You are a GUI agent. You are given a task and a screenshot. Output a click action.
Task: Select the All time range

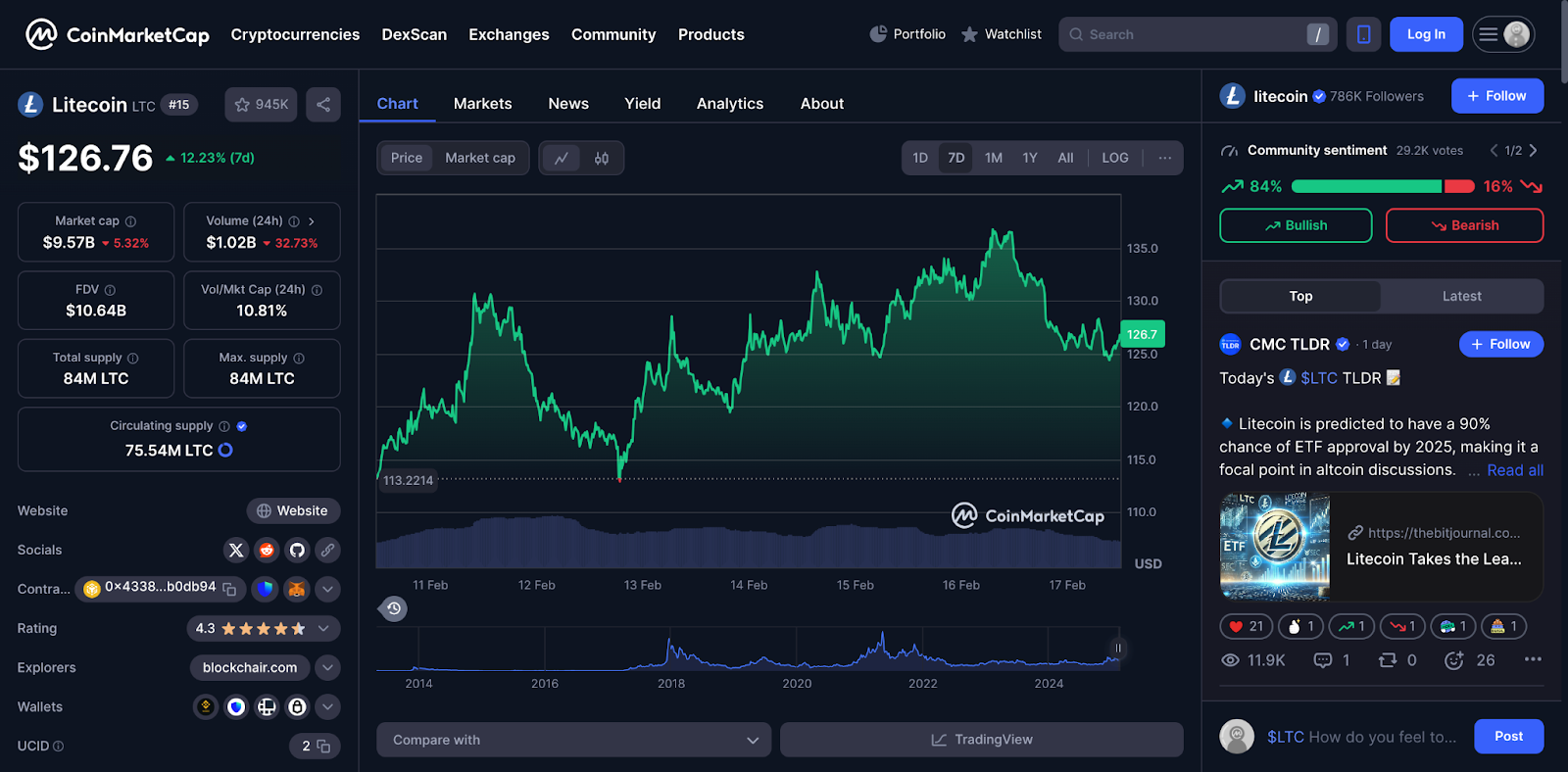click(x=1065, y=158)
